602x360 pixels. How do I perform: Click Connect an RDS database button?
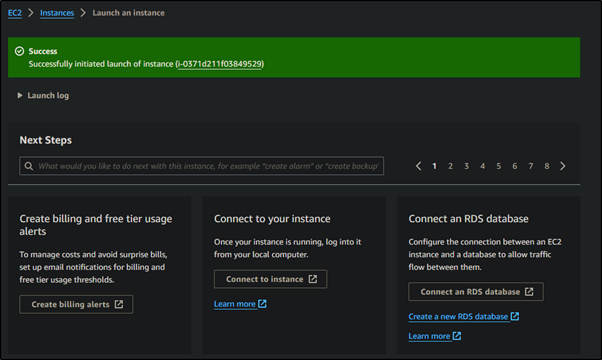pos(476,292)
